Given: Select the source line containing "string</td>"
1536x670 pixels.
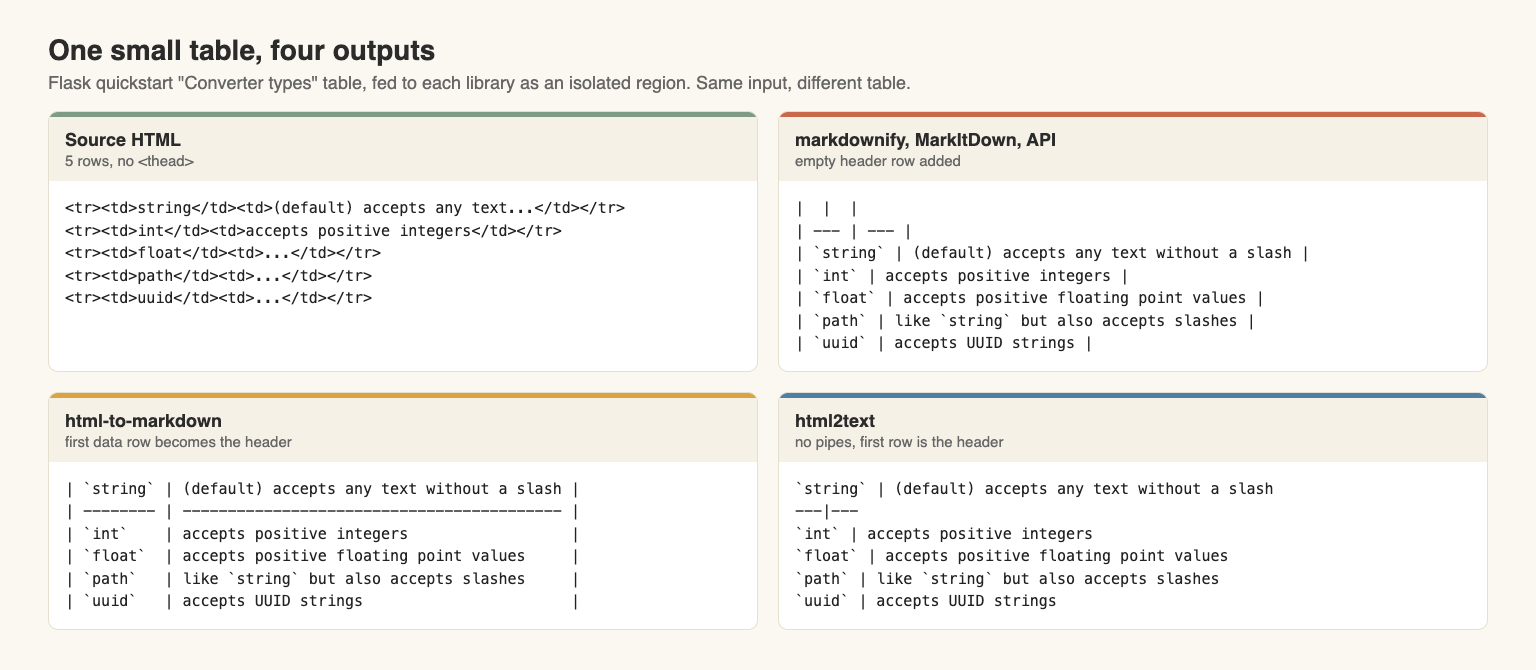Looking at the screenshot, I should coord(345,208).
